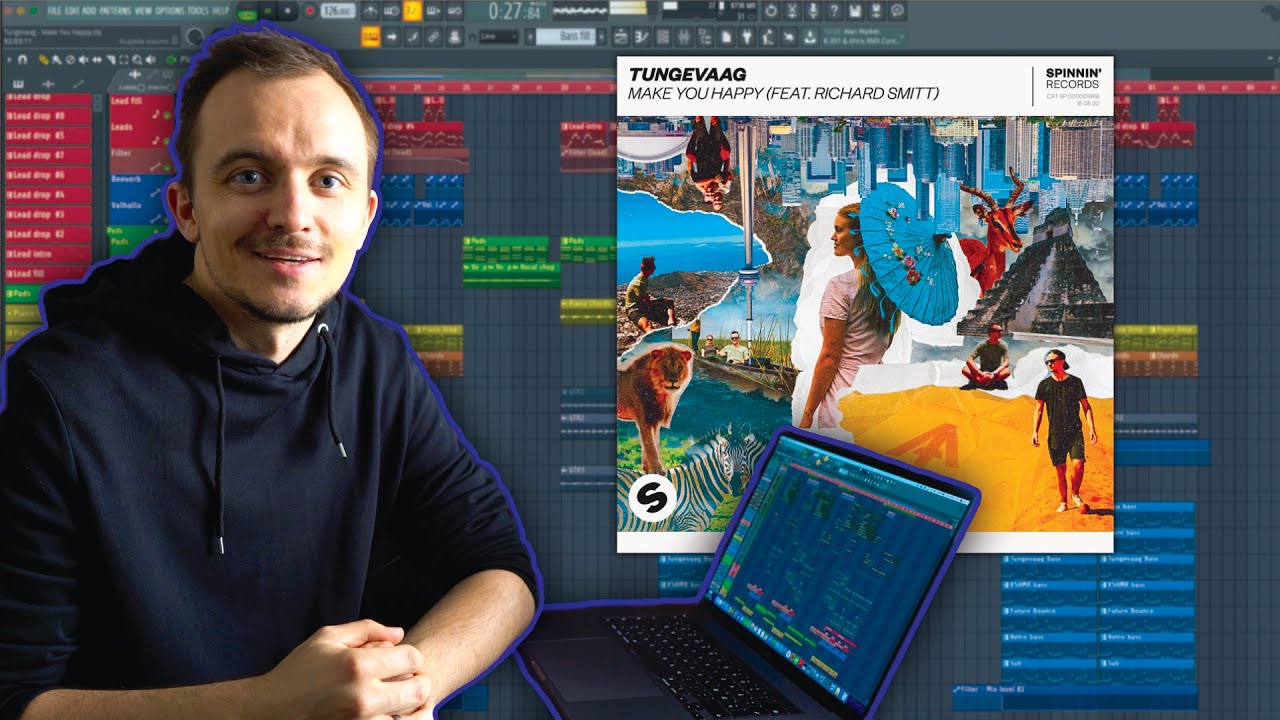
Task: Click the stop button in transport
Action: pyautogui.click(x=288, y=11)
